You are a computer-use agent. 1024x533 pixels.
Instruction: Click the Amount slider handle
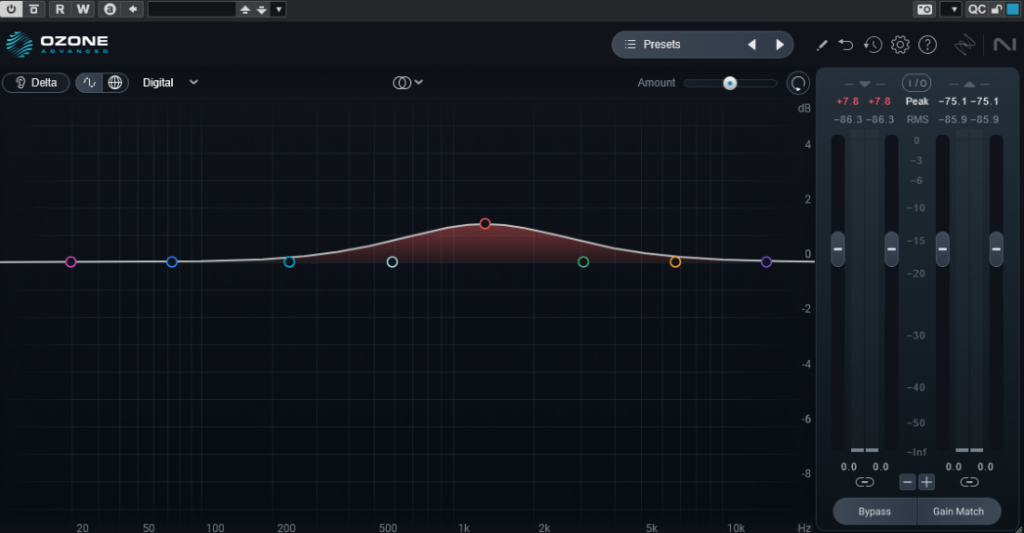coord(730,83)
